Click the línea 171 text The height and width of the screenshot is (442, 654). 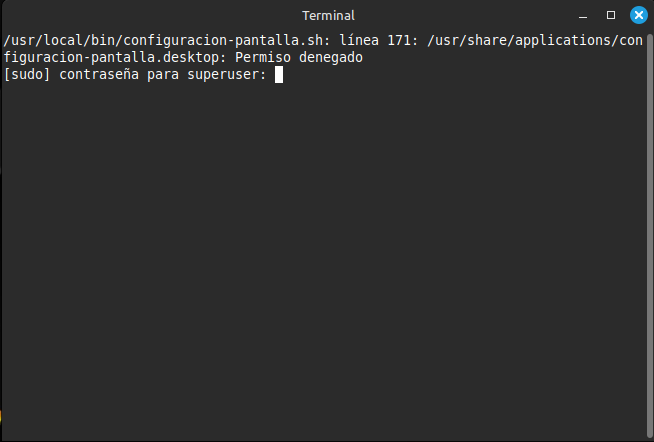click(375, 40)
